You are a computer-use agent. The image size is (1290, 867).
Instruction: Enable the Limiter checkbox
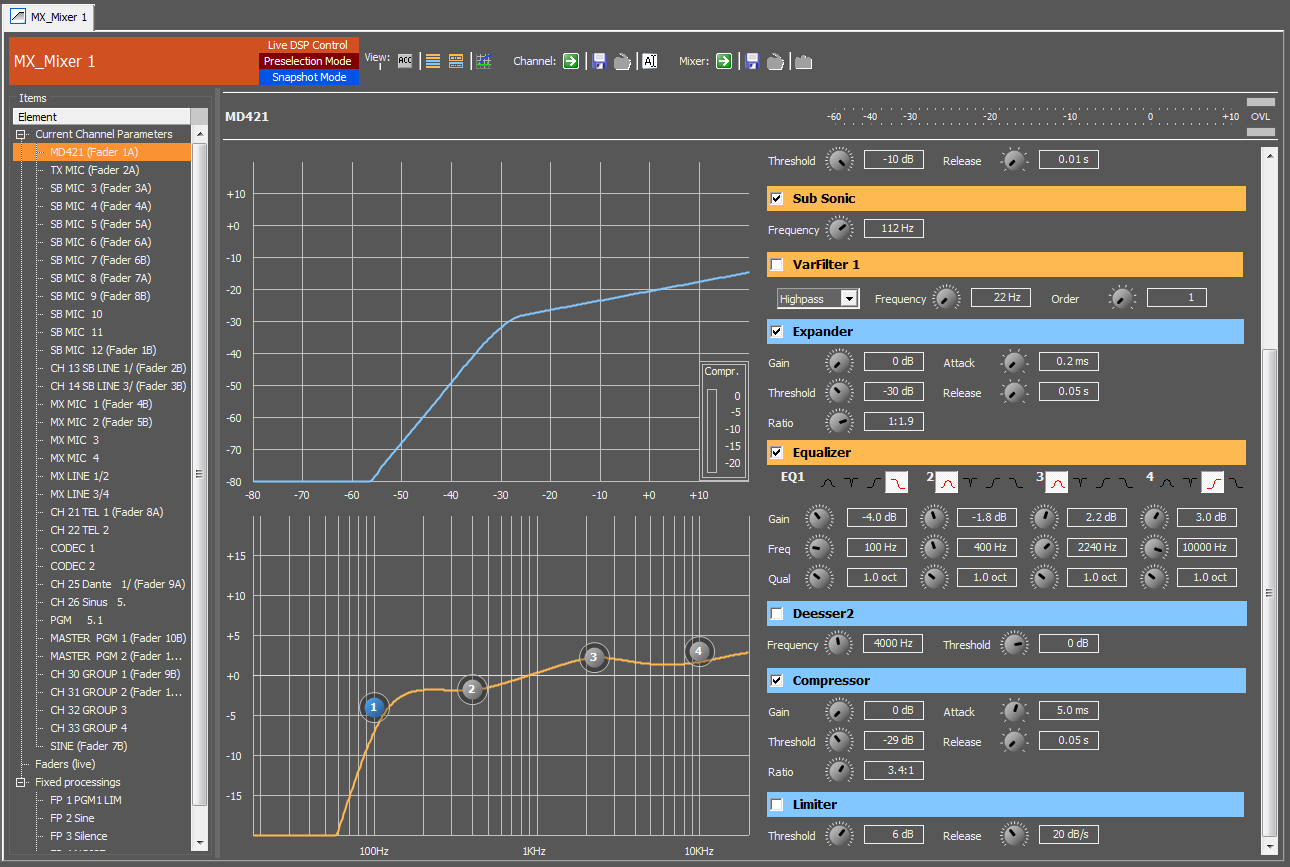pyautogui.click(x=777, y=805)
